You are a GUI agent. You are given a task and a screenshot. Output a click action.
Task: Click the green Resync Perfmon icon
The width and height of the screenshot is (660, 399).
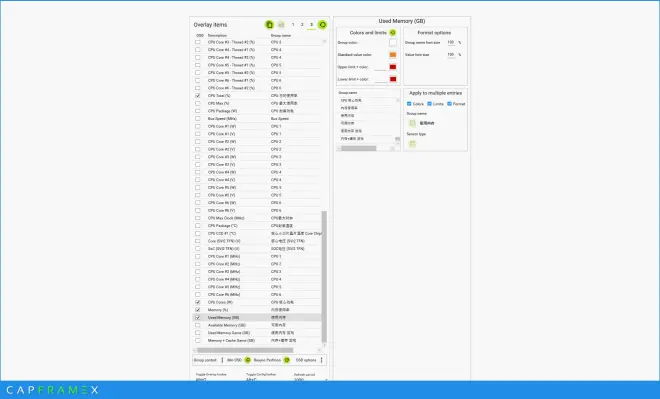(x=287, y=360)
